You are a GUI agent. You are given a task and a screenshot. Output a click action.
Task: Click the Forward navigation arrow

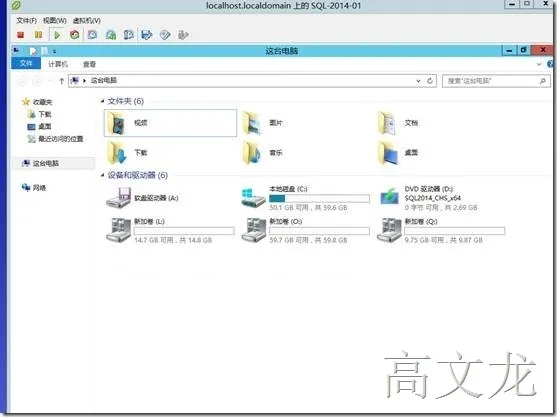tap(37, 81)
